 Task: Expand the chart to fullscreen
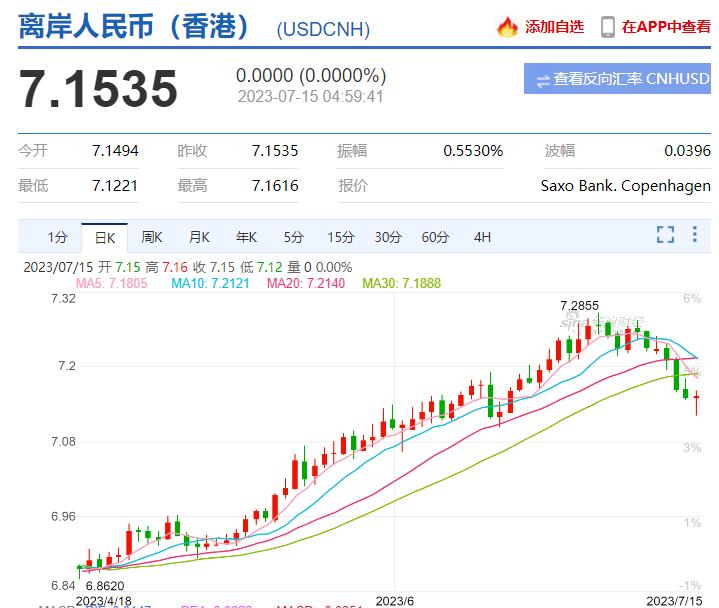(665, 234)
